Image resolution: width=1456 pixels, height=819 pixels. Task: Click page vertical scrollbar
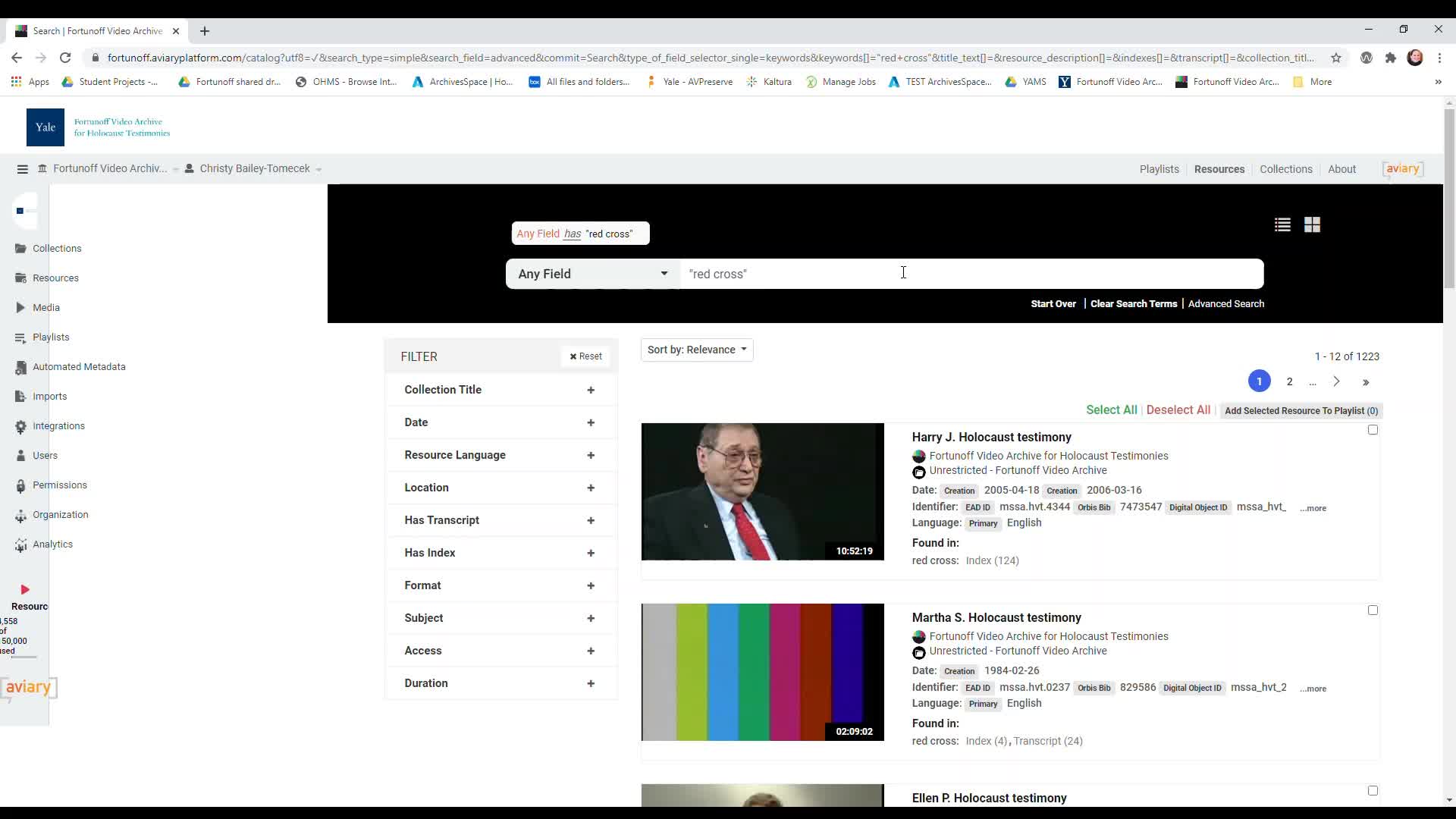1449,198
